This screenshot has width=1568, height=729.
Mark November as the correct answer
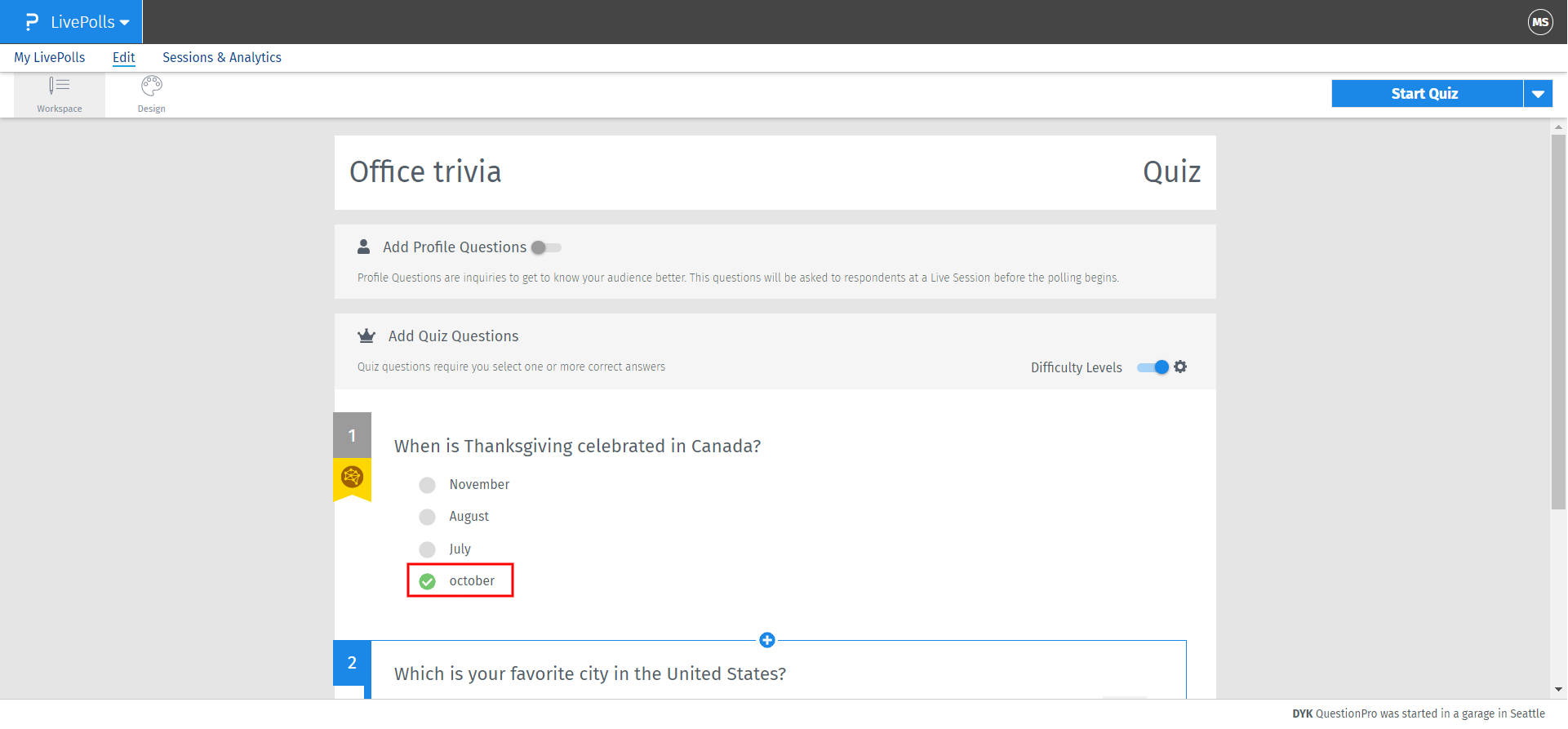tap(427, 485)
